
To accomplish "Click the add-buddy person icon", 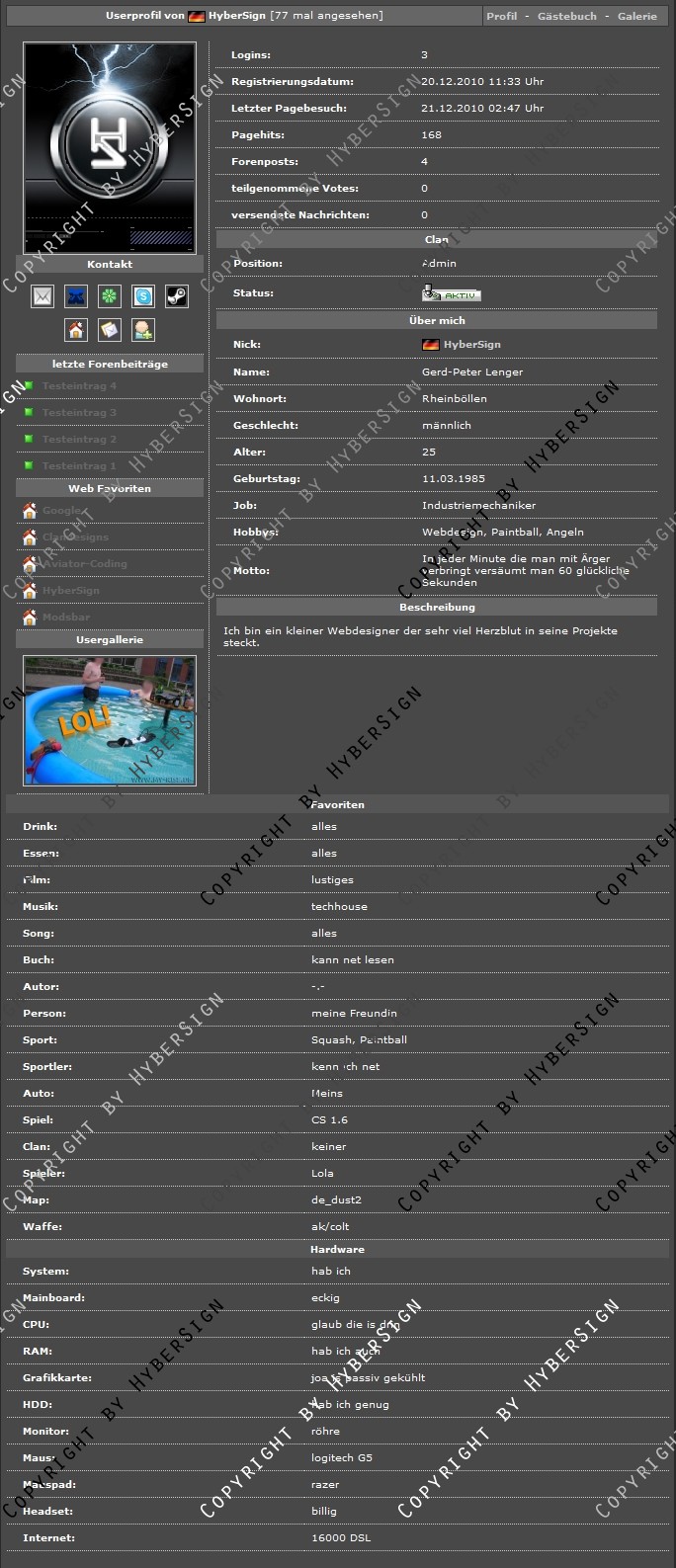I will pos(143,329).
